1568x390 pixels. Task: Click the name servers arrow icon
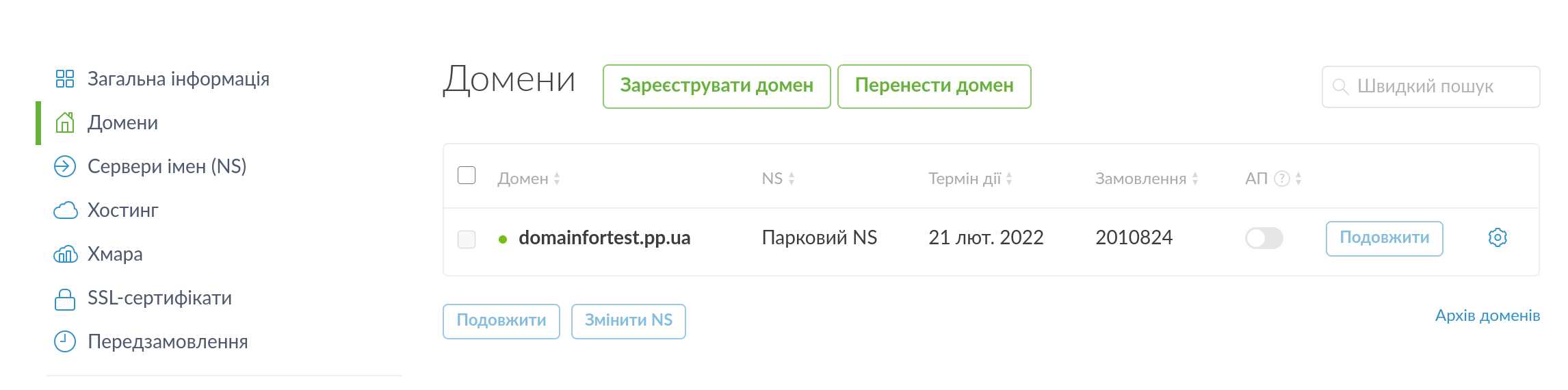[65, 166]
